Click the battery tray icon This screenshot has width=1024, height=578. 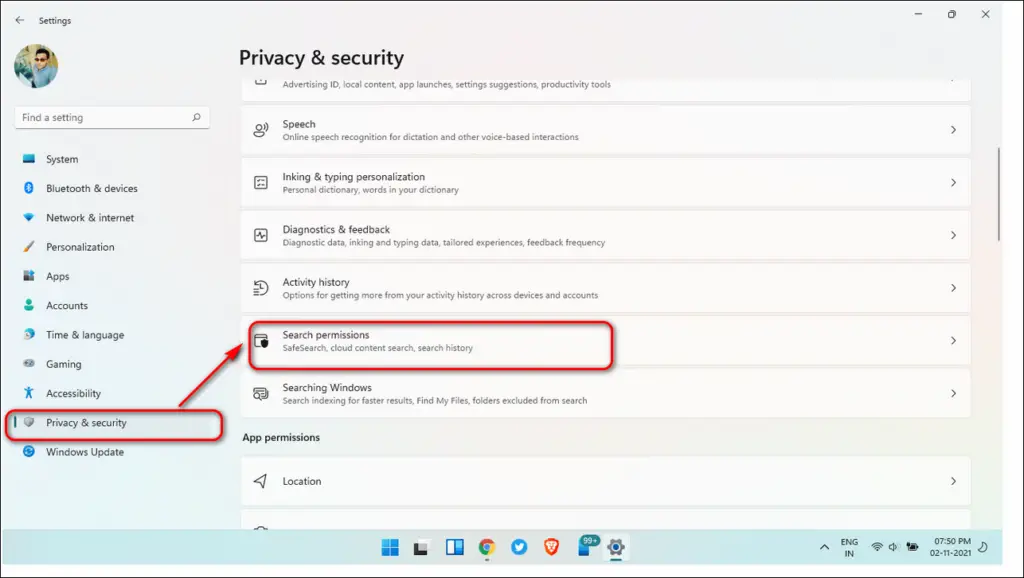[x=912, y=547]
